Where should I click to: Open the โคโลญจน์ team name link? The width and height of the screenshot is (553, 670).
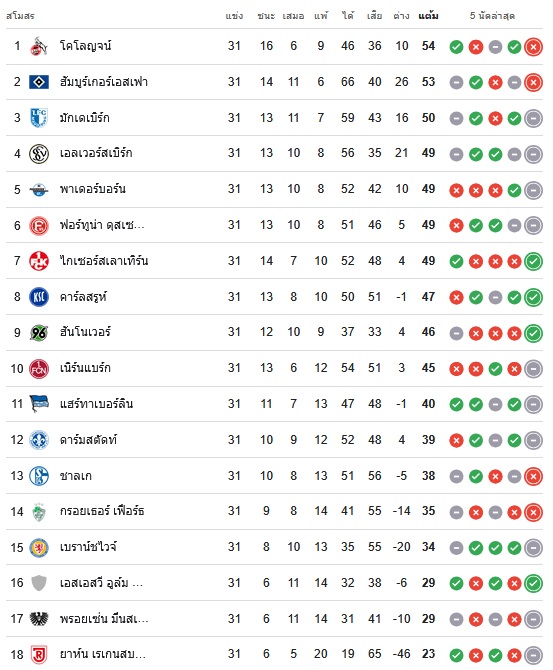pyautogui.click(x=85, y=46)
